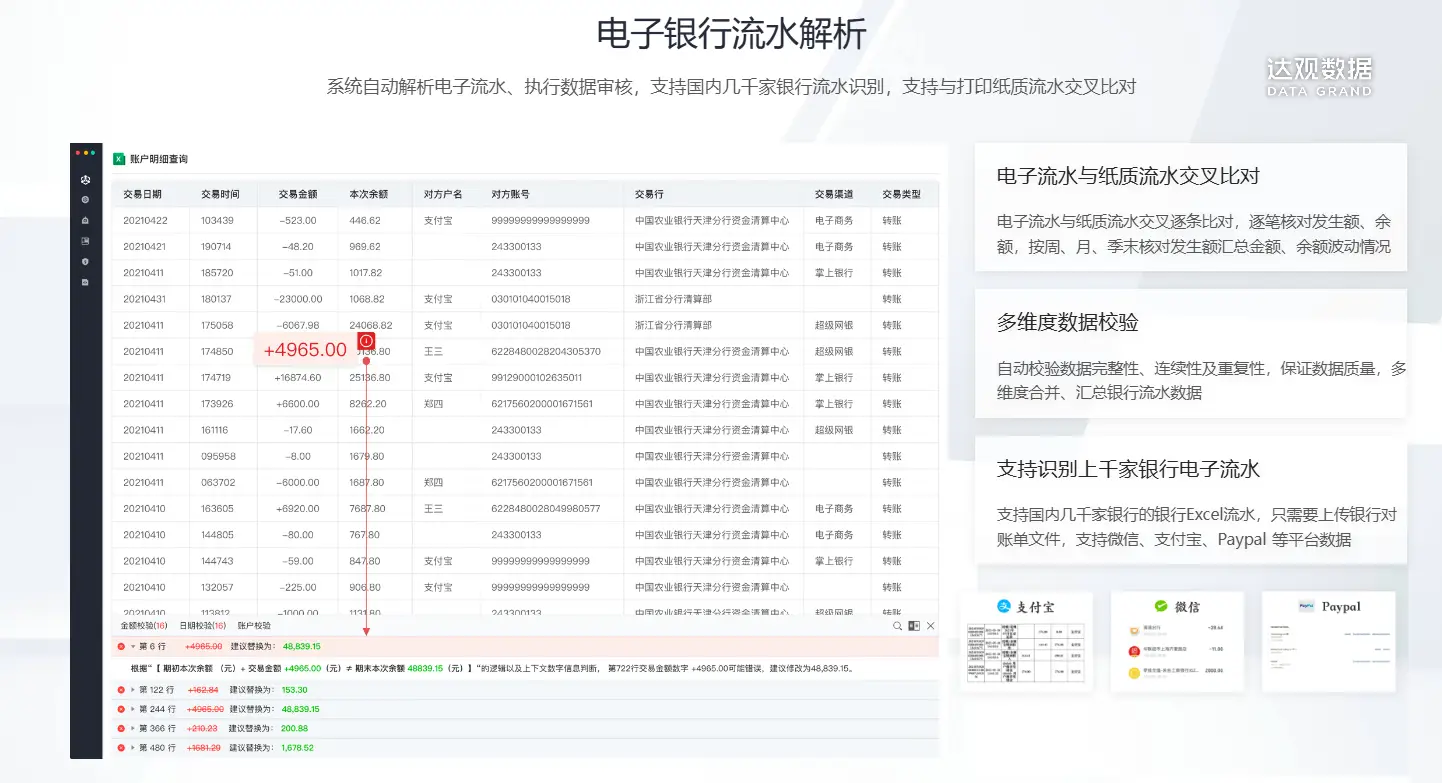Click the red alert icon beside +4965.00
This screenshot has height=783, width=1442.
(x=366, y=341)
